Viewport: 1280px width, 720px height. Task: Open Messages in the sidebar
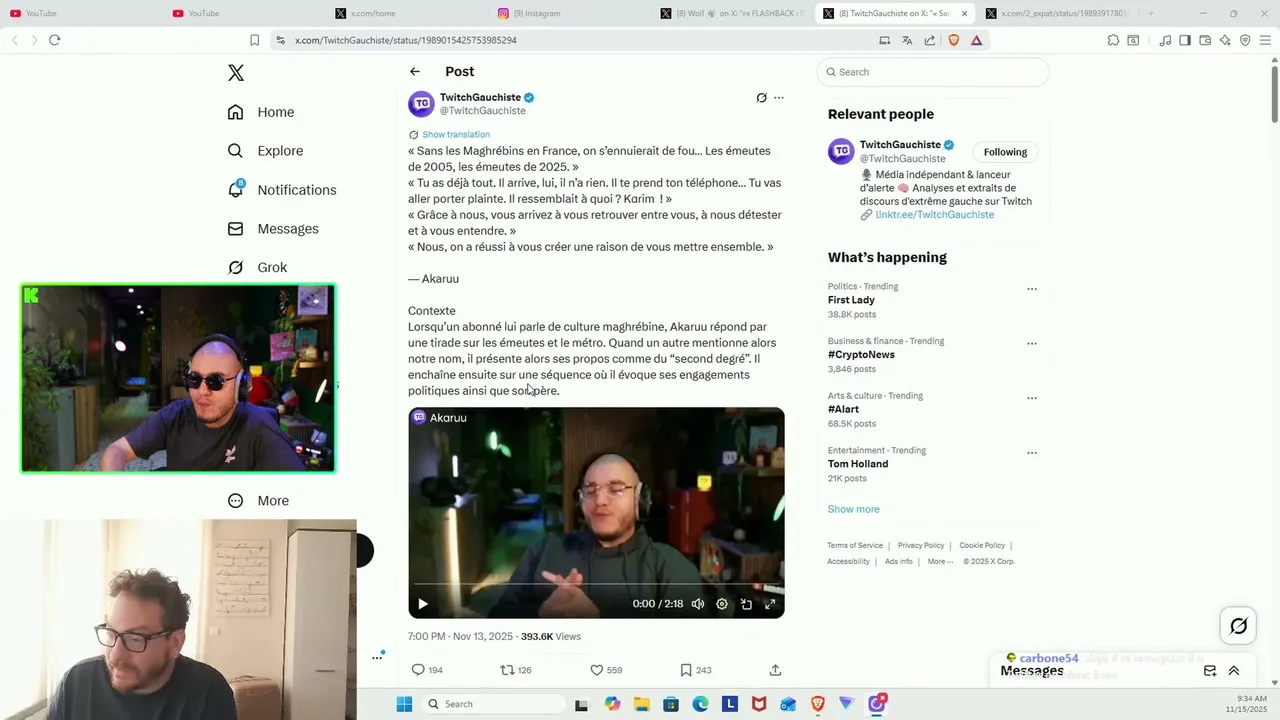point(273,229)
